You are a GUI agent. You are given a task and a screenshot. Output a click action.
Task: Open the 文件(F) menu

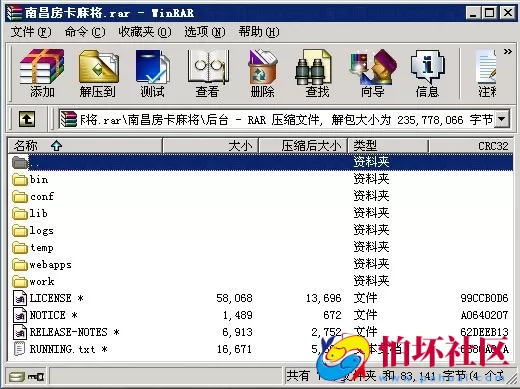[31, 32]
